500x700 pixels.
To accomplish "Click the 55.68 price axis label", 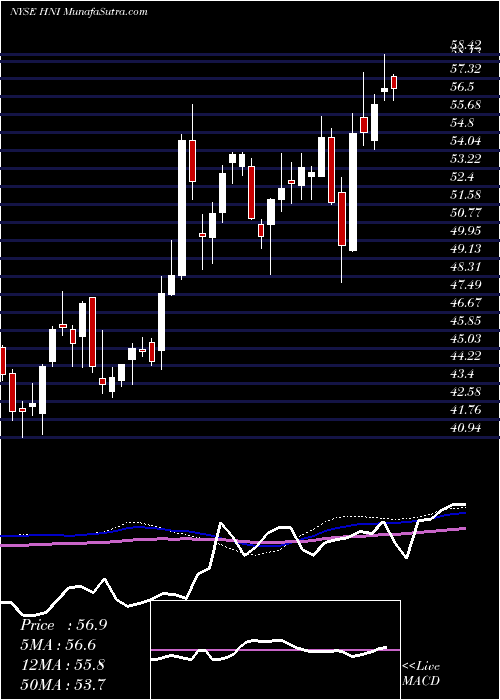I will point(466,105).
